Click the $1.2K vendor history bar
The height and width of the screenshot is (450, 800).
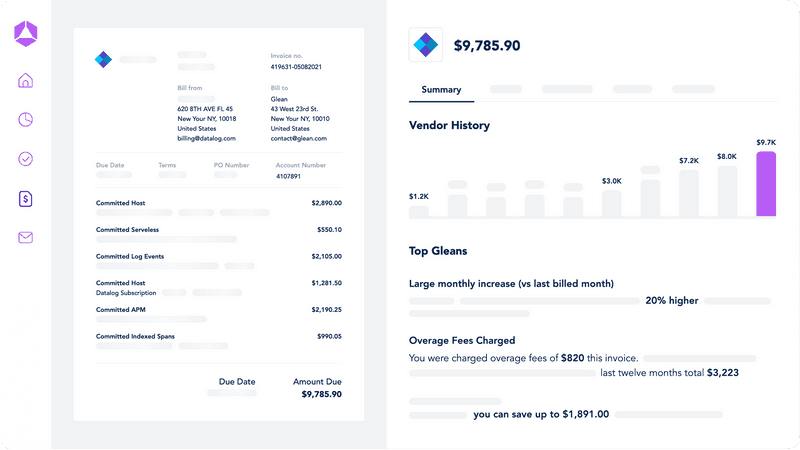(x=419, y=211)
